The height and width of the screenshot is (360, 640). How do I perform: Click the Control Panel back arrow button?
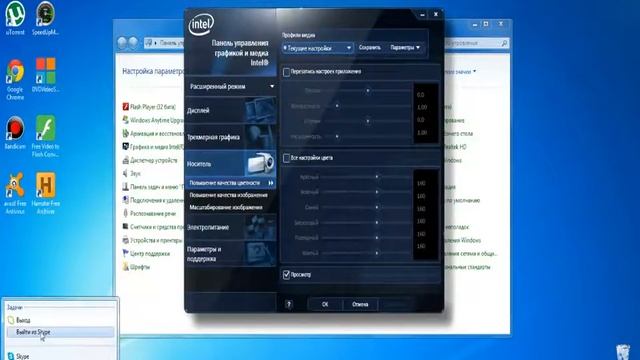coord(122,42)
